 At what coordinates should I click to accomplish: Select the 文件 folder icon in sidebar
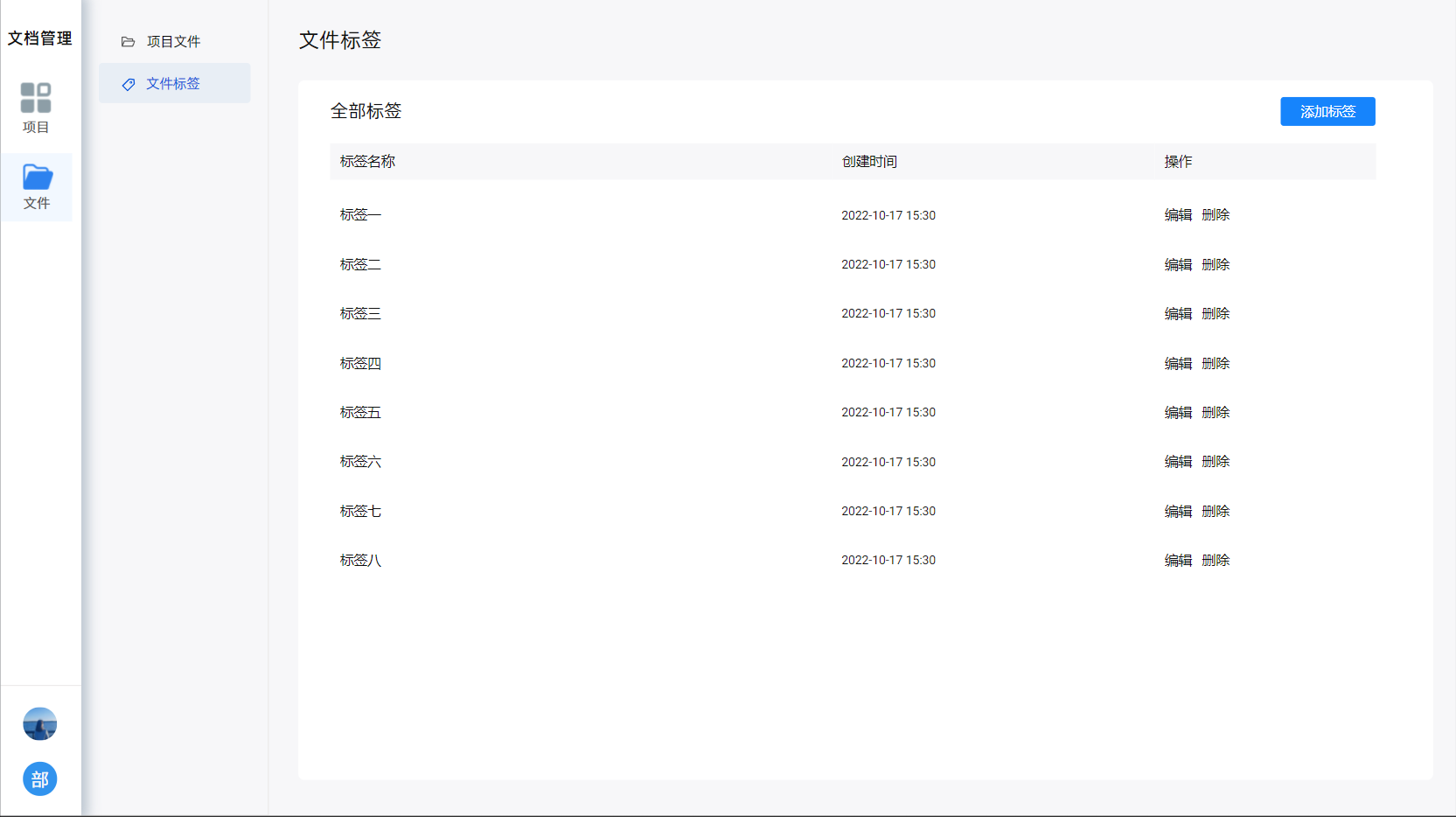(37, 177)
